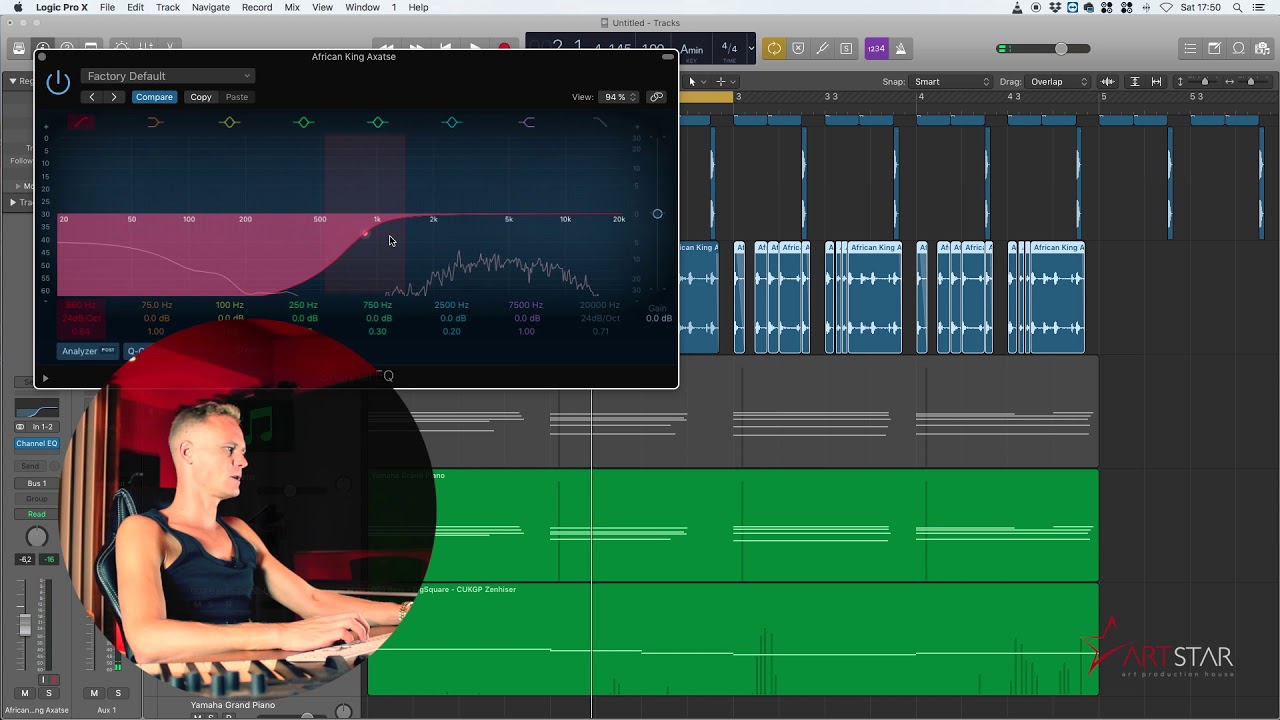
Task: Open the Apple menu
Action: [18, 7]
